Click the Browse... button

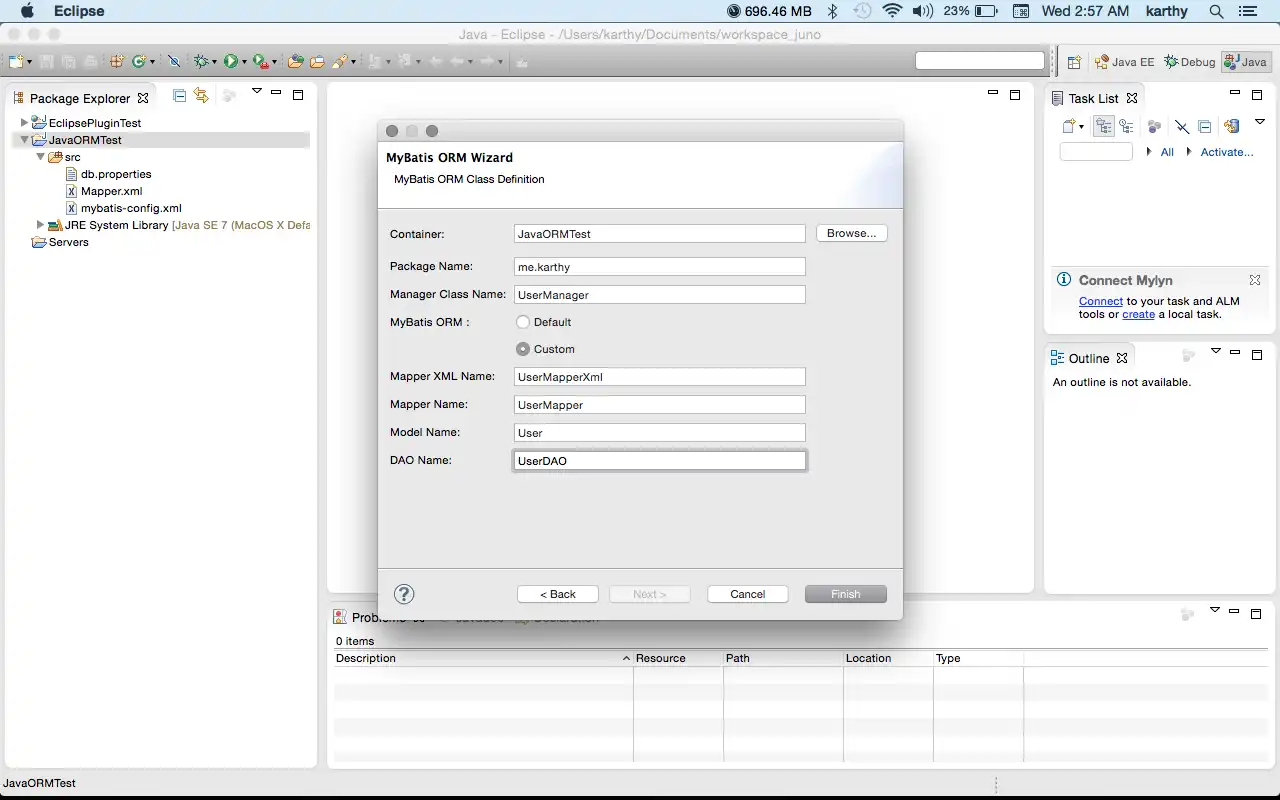[x=852, y=233]
